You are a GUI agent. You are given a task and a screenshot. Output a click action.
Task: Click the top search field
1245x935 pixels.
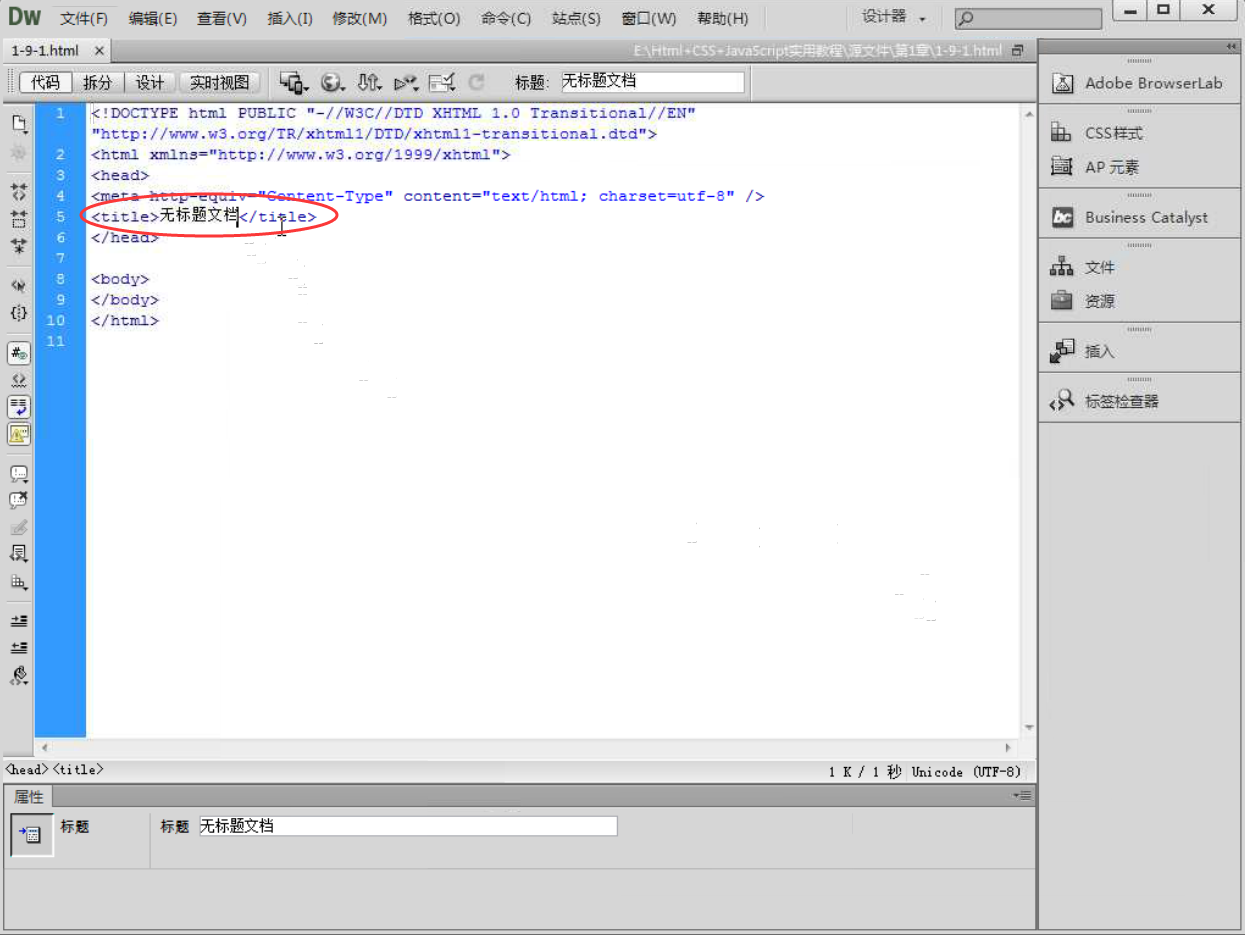1028,18
